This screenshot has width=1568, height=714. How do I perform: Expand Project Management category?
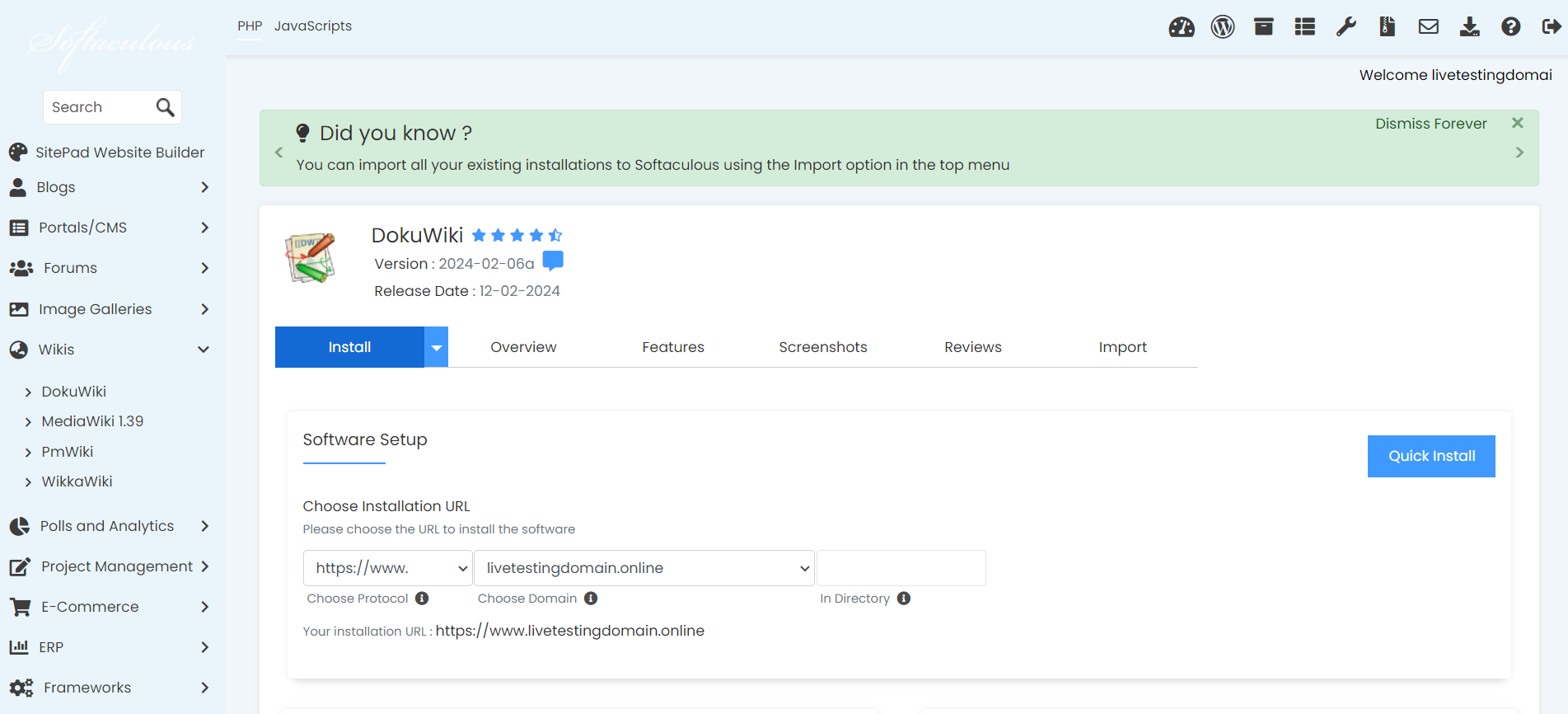tap(109, 566)
